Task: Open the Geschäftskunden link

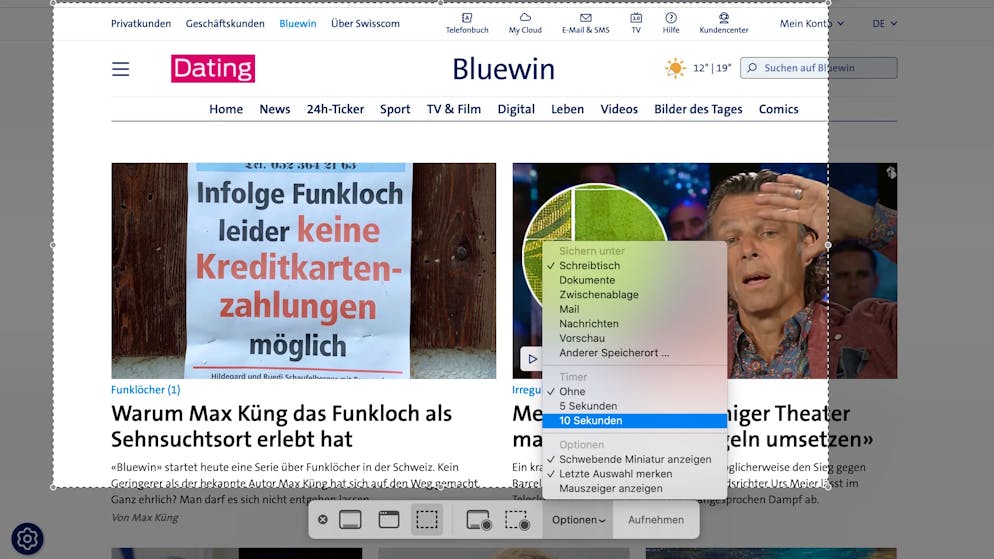Action: tap(225, 23)
